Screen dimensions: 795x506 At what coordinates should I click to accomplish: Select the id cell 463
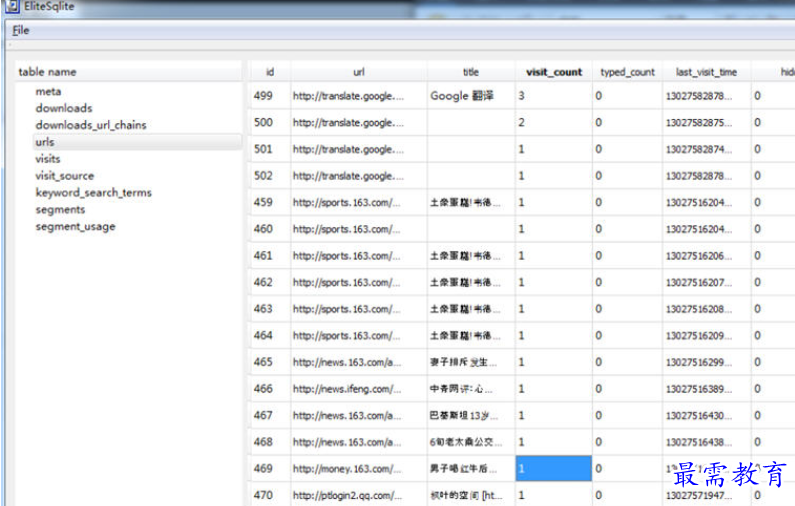pyautogui.click(x=270, y=309)
